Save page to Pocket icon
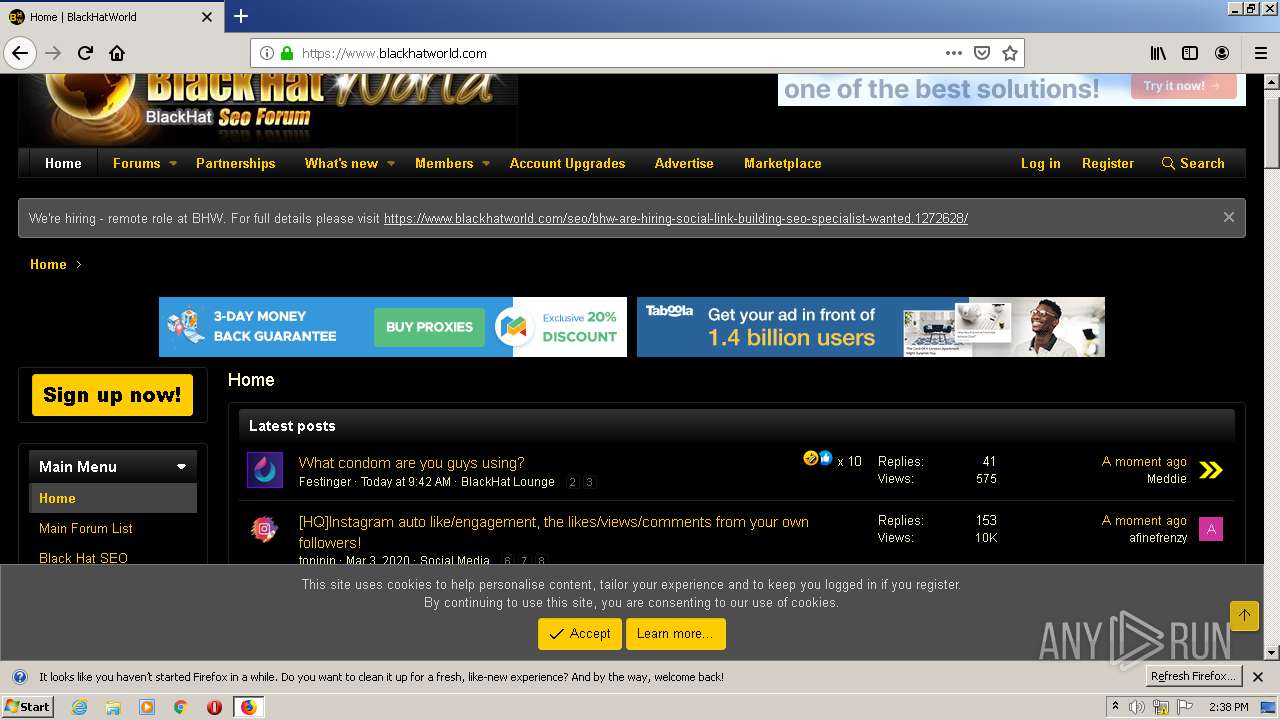This screenshot has width=1280, height=720. [x=982, y=53]
